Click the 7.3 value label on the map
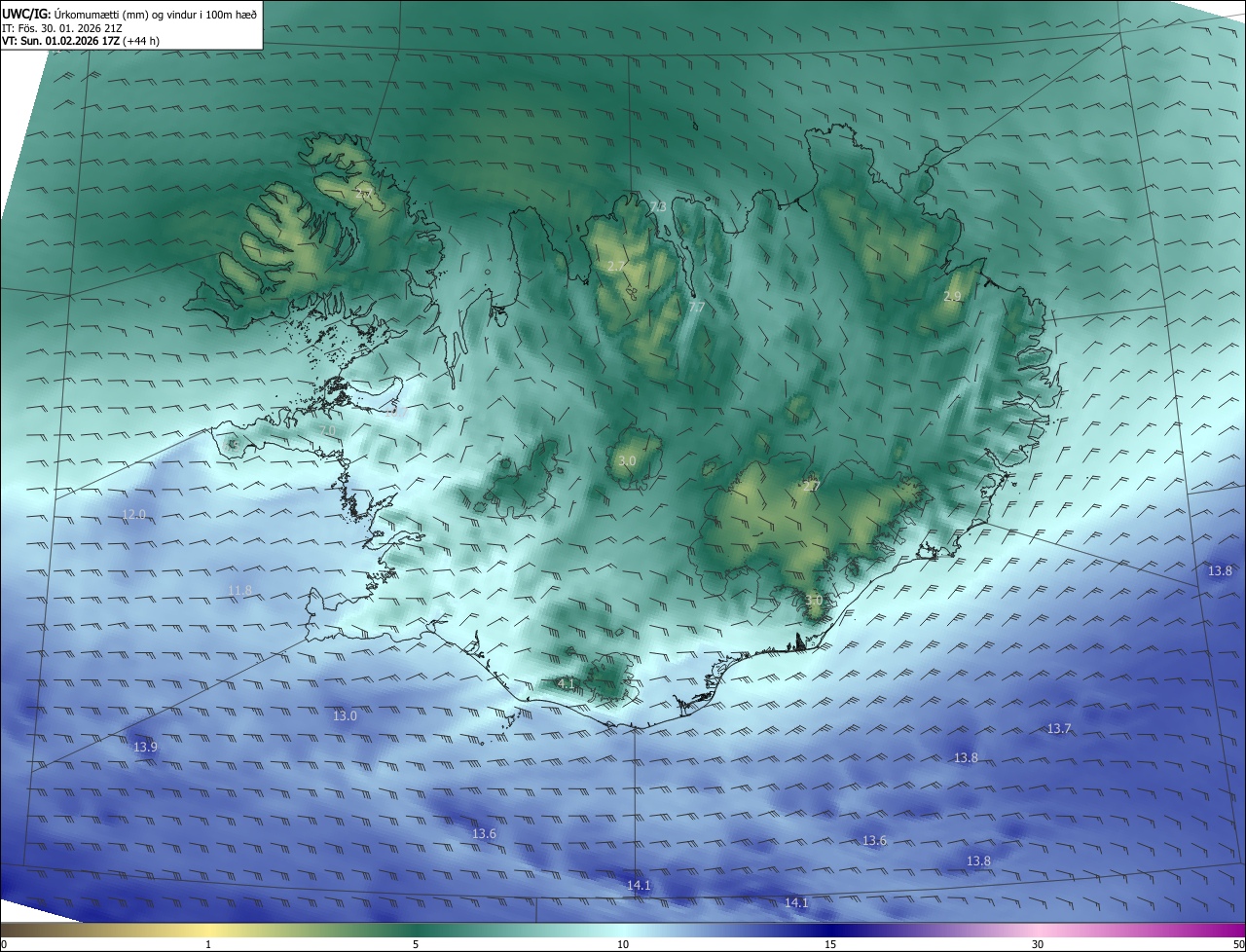Viewport: 1246px width, 952px height. [659, 206]
